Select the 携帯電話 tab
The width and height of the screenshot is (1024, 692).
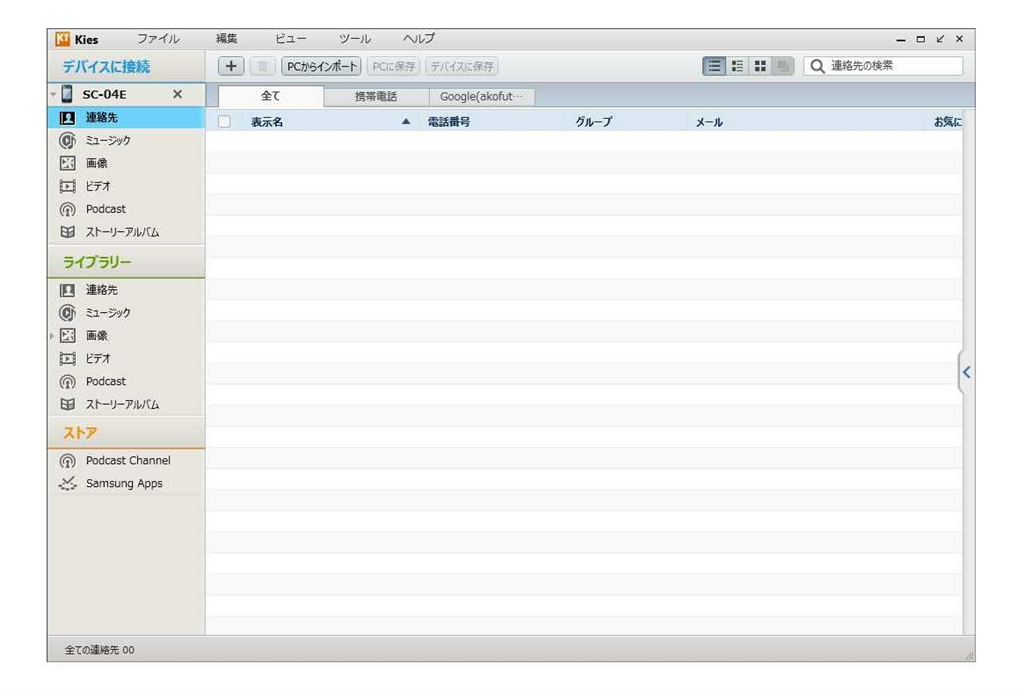point(376,97)
